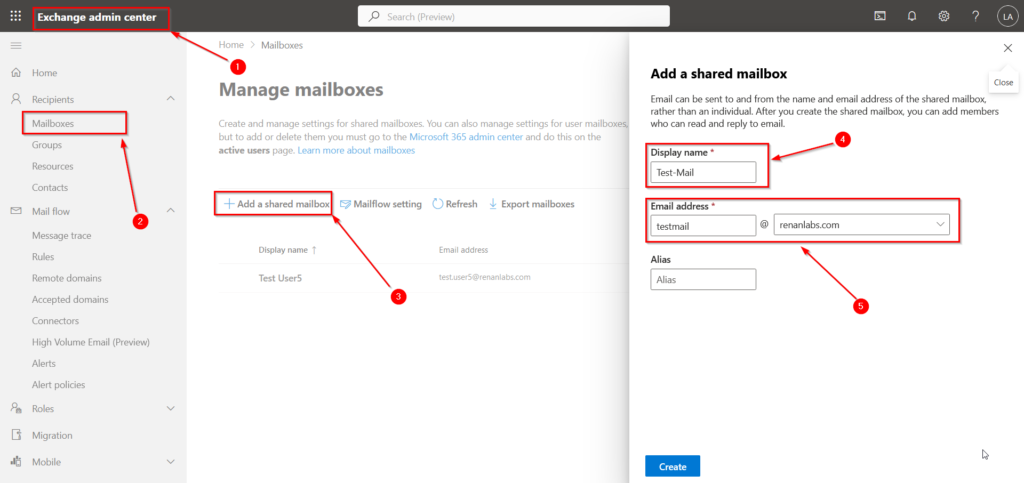The image size is (1024, 483).
Task: Collapse the navigation hamburger menu
Action: tap(16, 46)
